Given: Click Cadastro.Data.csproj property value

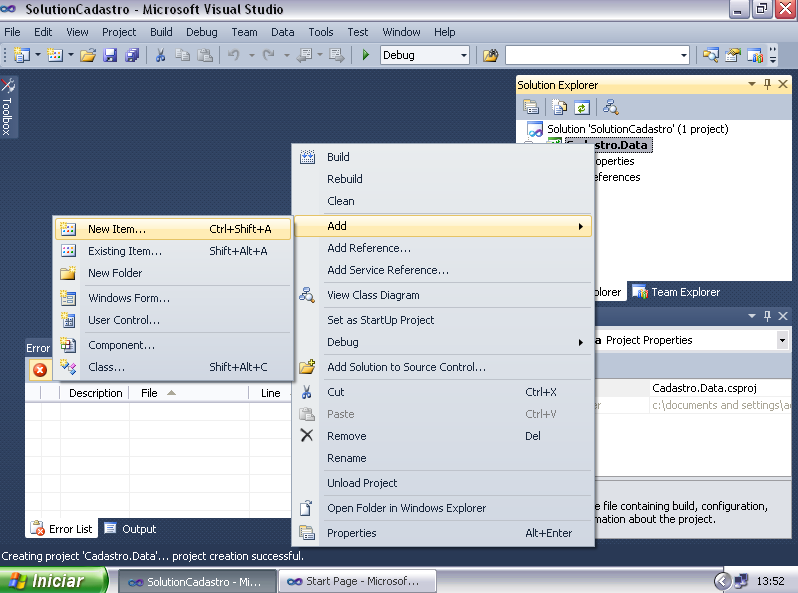Looking at the screenshot, I should point(719,388).
